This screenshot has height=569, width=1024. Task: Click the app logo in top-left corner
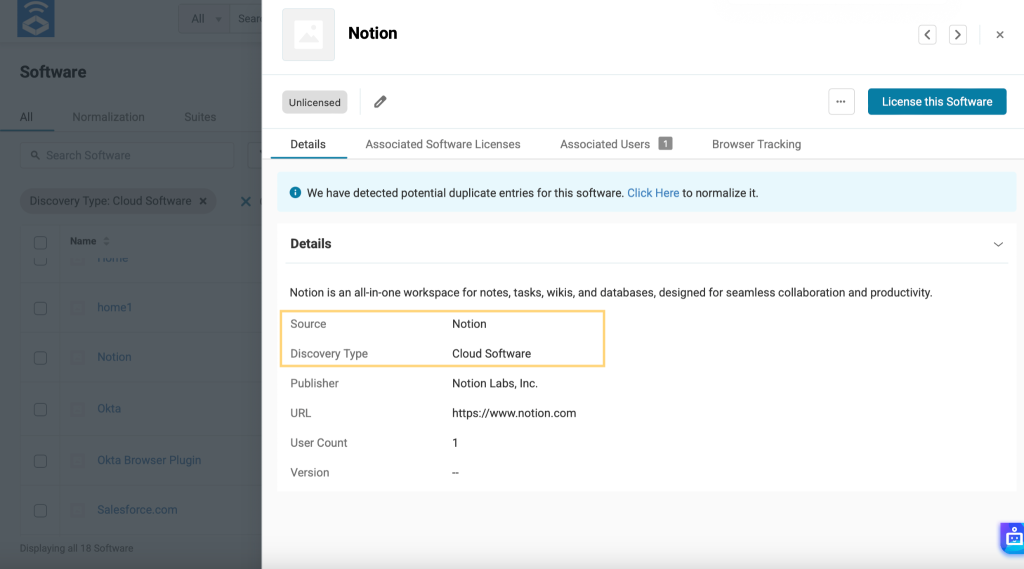(36, 18)
